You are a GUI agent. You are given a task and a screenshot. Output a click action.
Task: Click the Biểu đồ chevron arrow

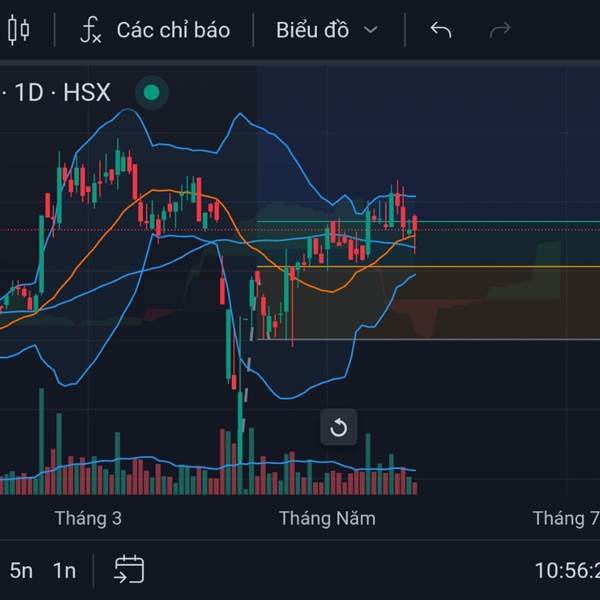pyautogui.click(x=370, y=30)
